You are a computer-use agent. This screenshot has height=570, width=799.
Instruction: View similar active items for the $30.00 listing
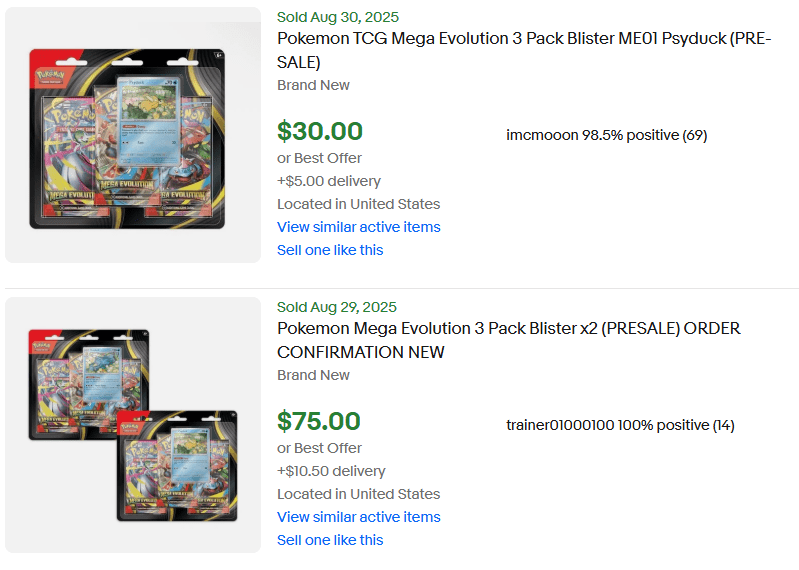coord(358,227)
